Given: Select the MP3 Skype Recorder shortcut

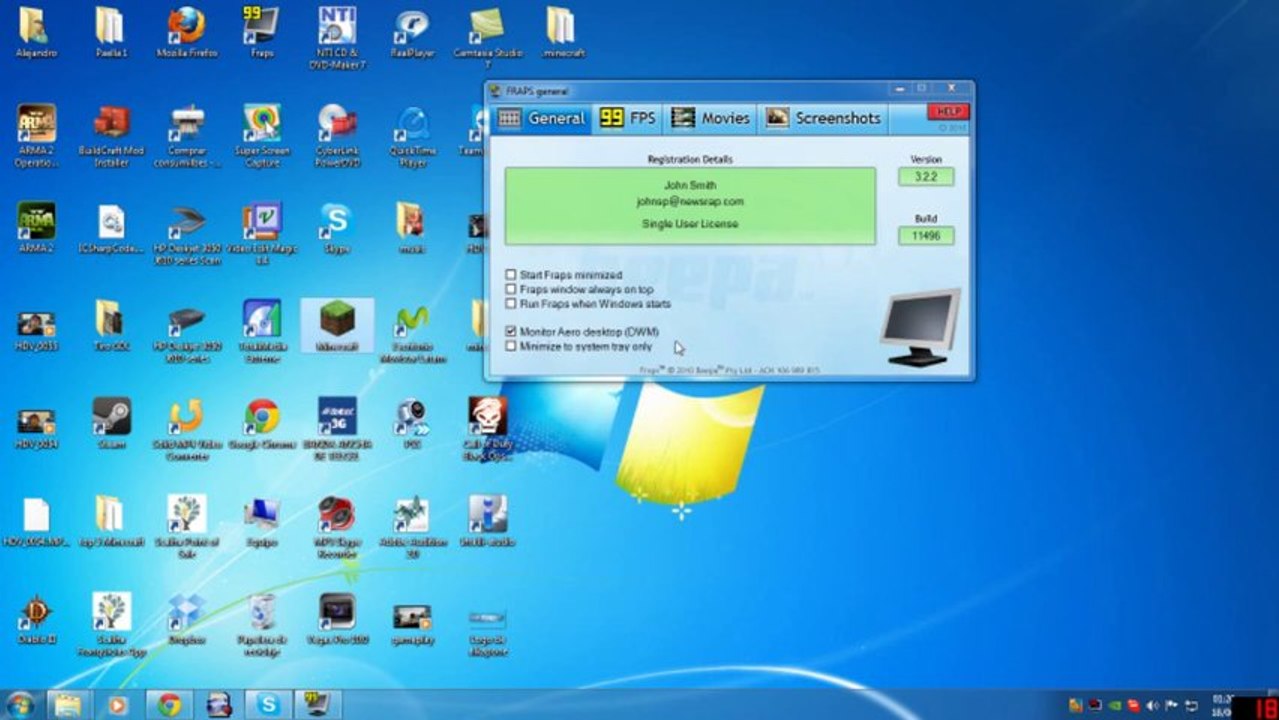Looking at the screenshot, I should click(x=337, y=526).
